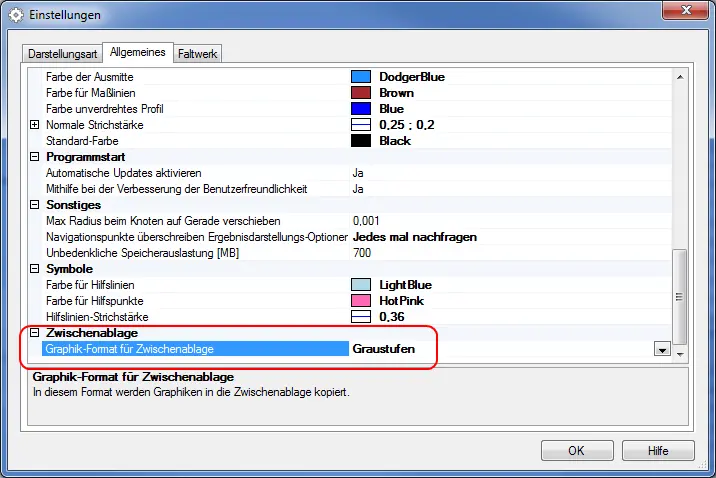Click the scrollbar up arrow
This screenshot has width=716, height=478.
pos(680,77)
